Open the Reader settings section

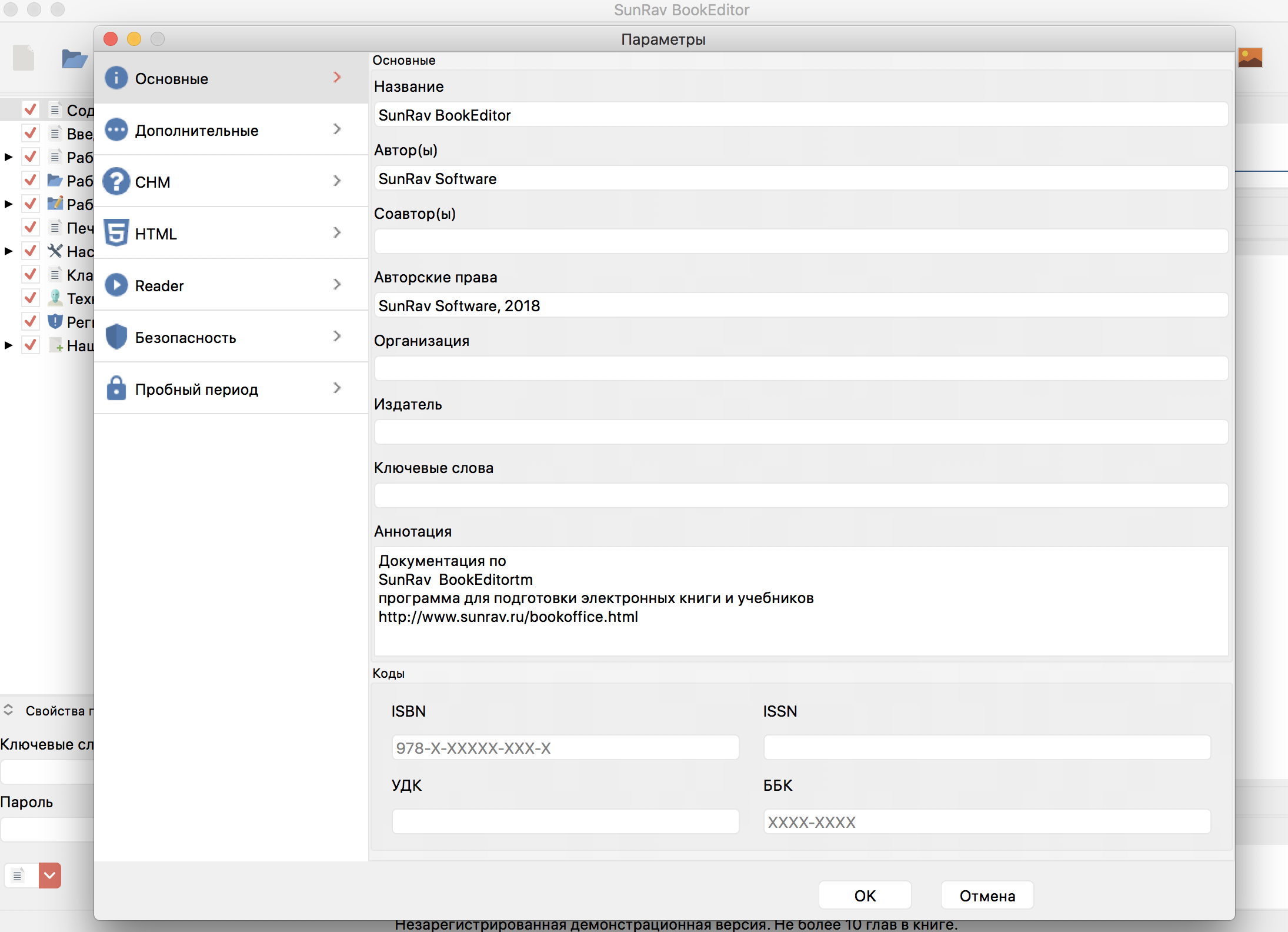(x=231, y=285)
